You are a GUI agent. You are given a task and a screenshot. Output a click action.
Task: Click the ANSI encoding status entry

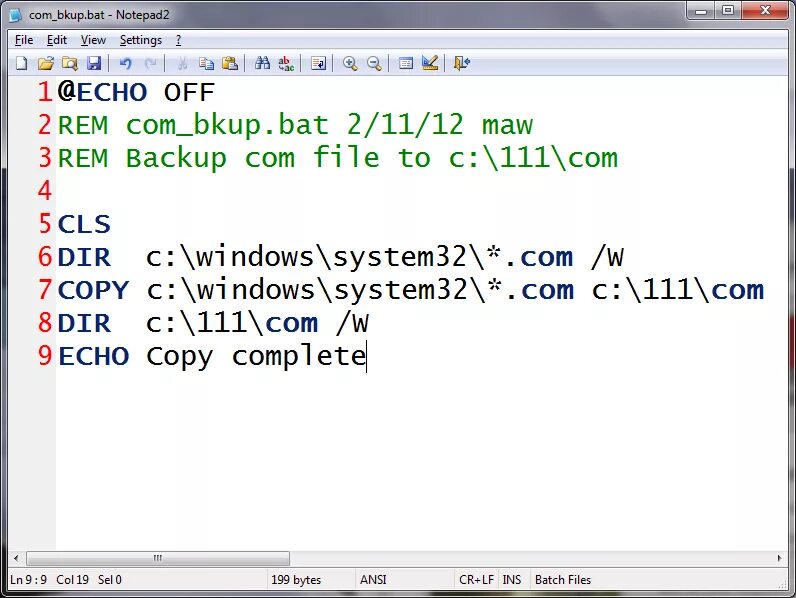click(373, 580)
